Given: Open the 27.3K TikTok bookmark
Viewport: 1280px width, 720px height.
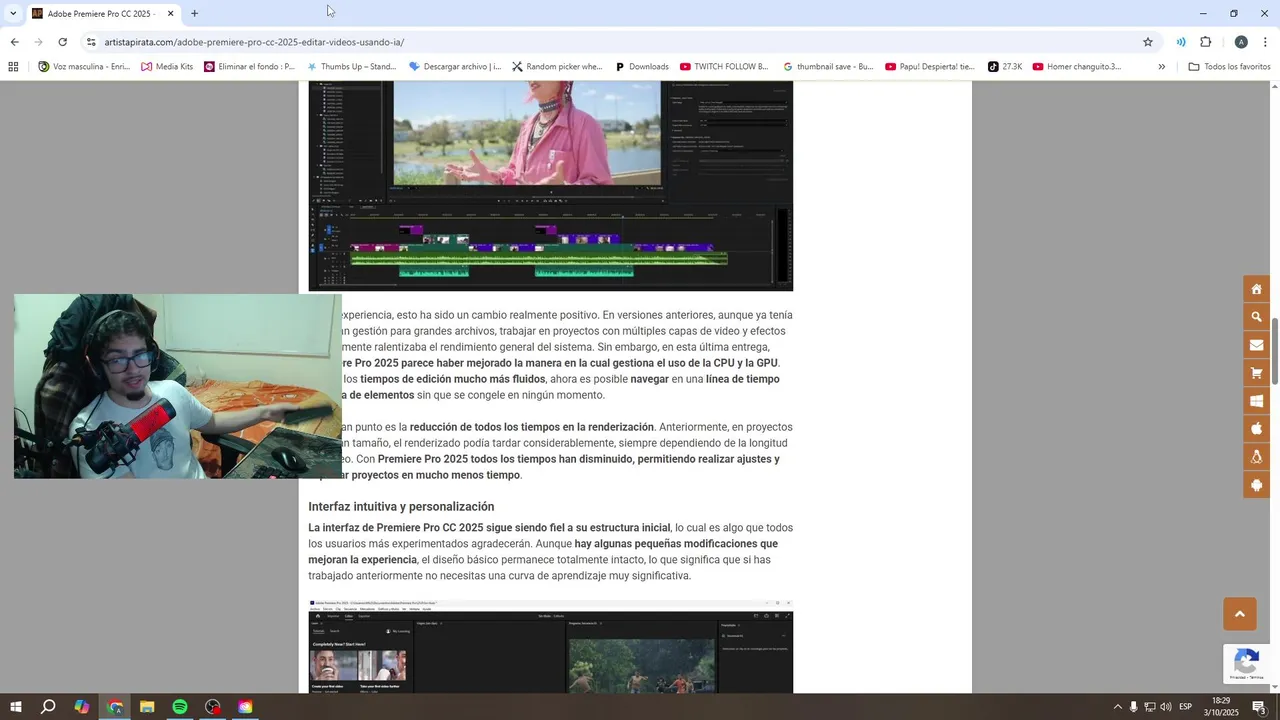Looking at the screenshot, I should tap(1005, 67).
